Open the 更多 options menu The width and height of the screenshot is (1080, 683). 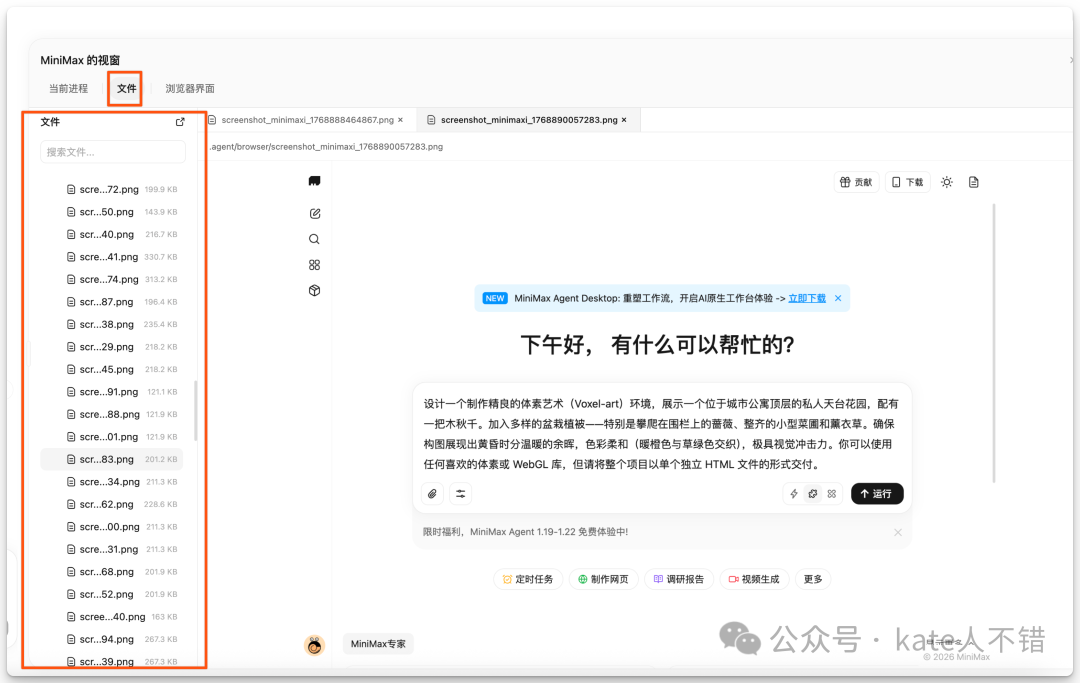(x=812, y=578)
